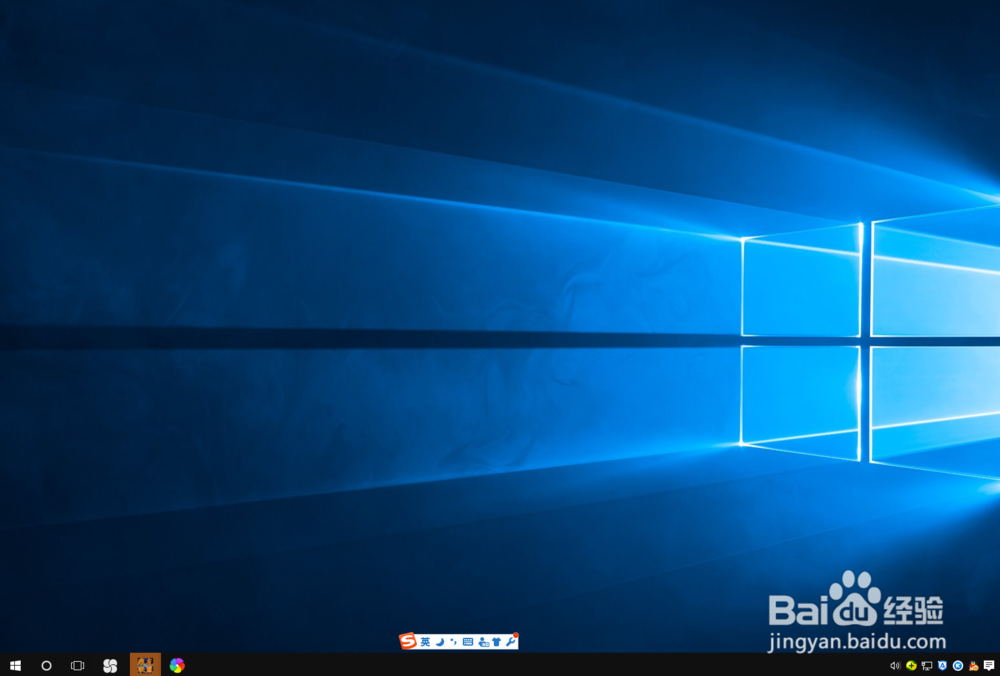The width and height of the screenshot is (1000, 676).
Task: Click the display icon in the system tray
Action: (928, 665)
